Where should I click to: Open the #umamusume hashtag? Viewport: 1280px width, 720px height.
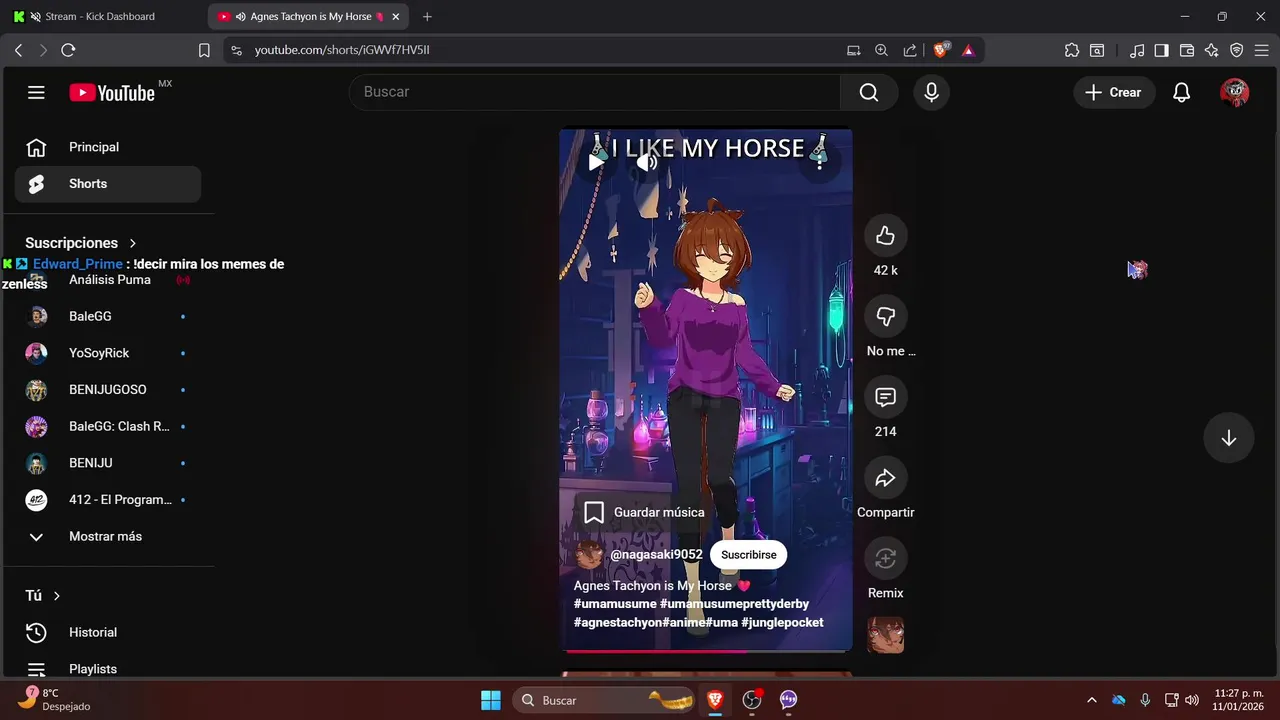(x=615, y=604)
